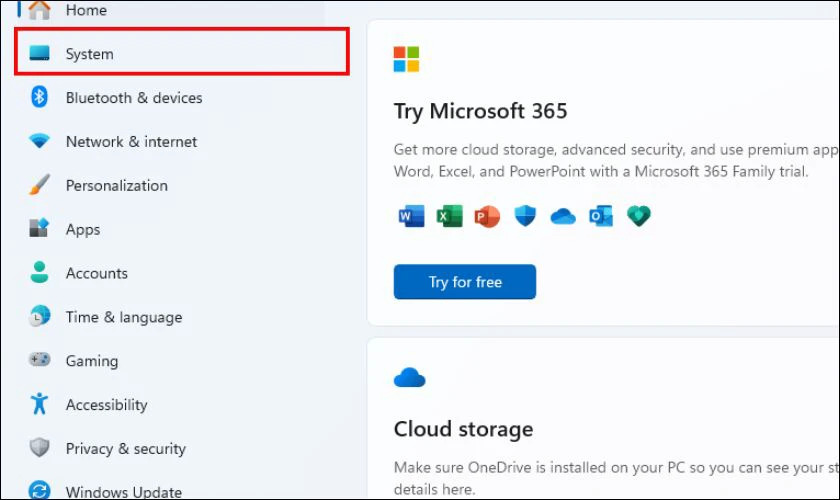
Task: Click the OneDrive icon in Microsoft 365 row
Action: point(563,216)
